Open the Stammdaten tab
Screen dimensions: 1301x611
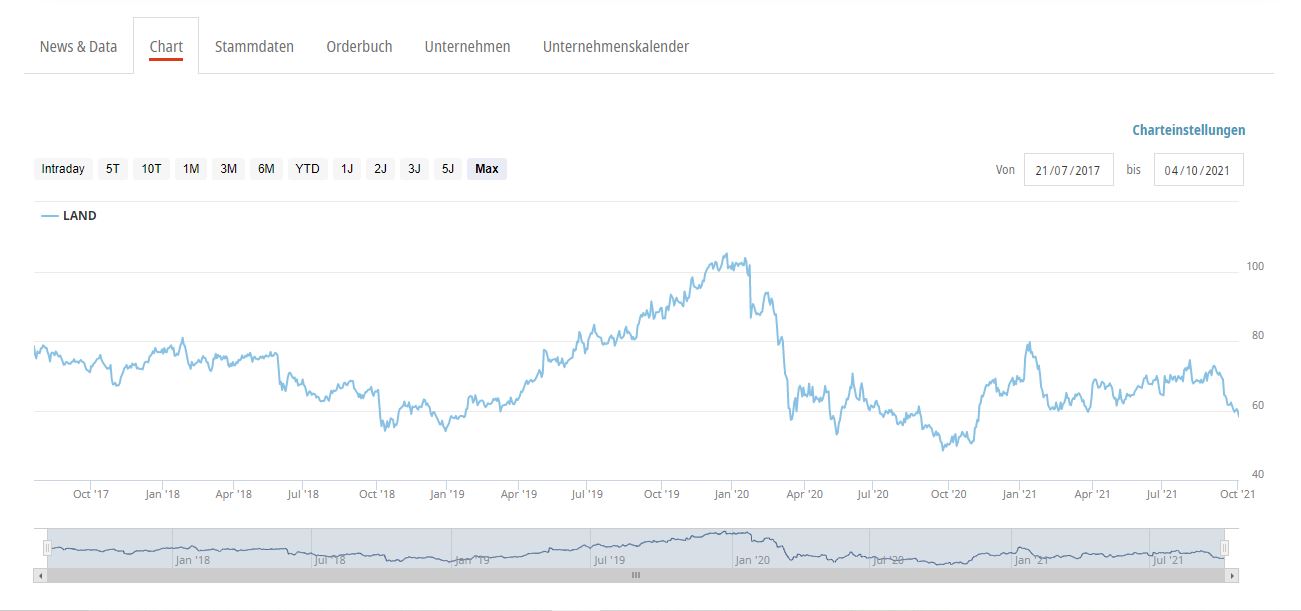click(x=254, y=47)
